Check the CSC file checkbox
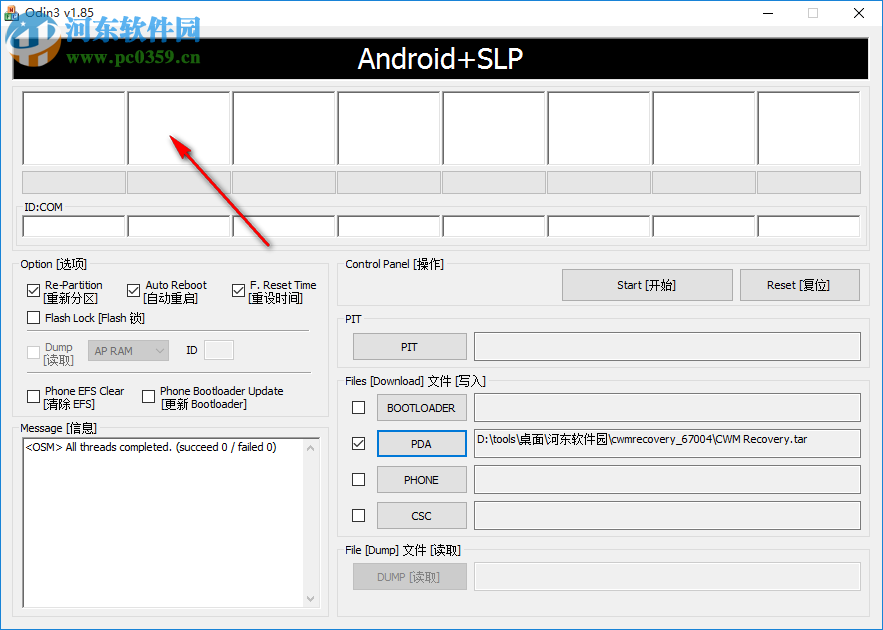883x630 pixels. (x=357, y=515)
